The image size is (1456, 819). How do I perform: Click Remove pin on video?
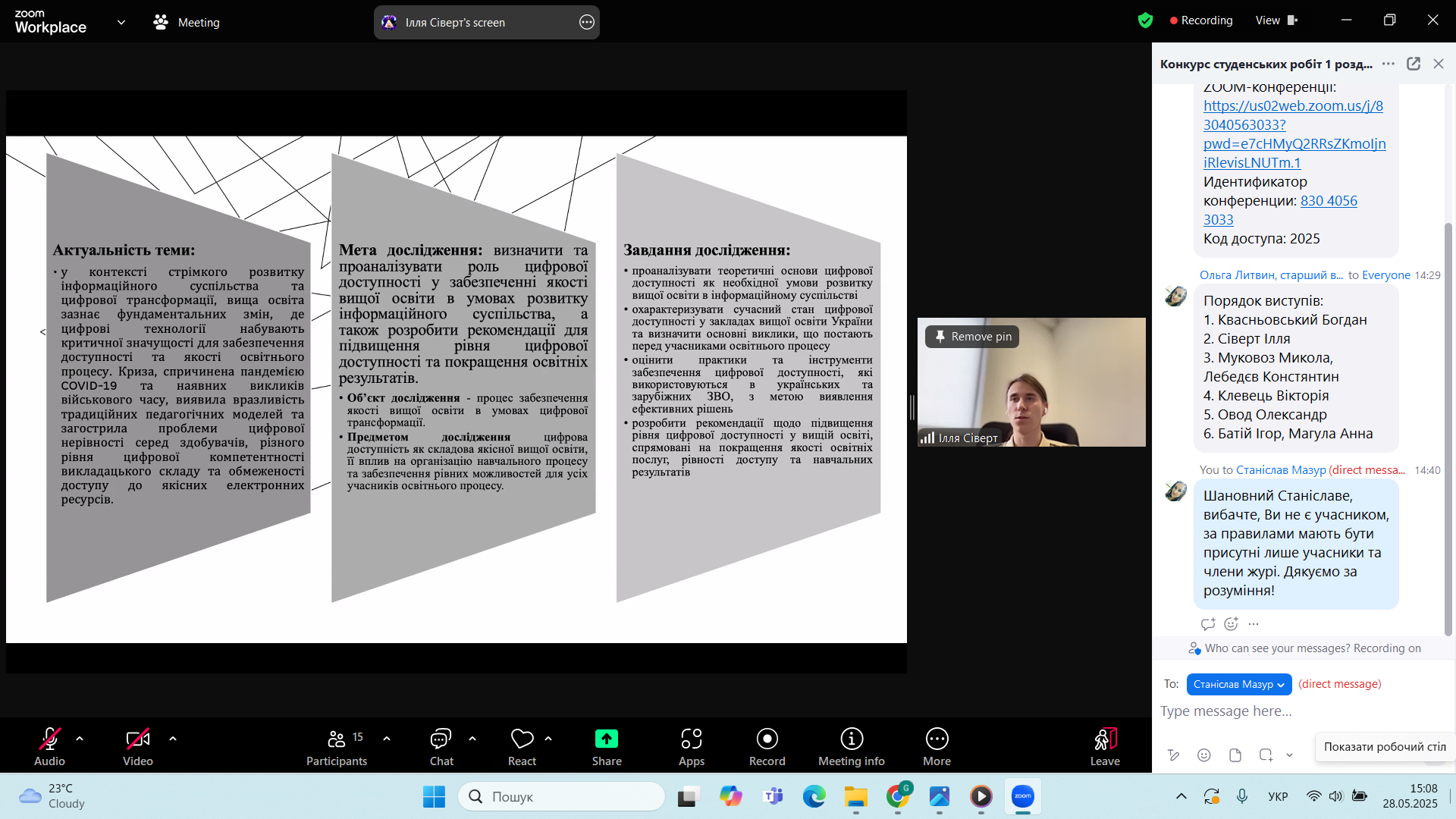(973, 337)
